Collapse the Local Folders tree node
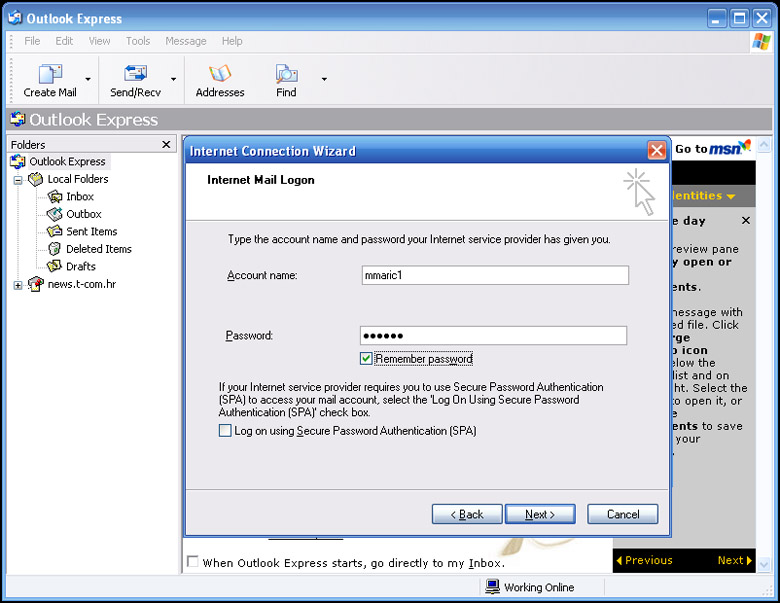Image resolution: width=780 pixels, height=603 pixels. pyautogui.click(x=18, y=180)
